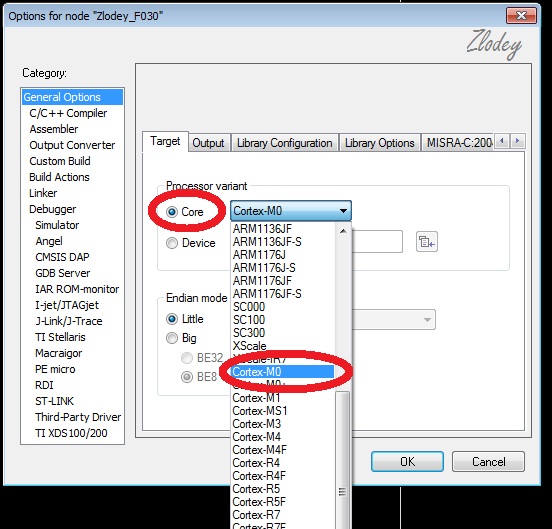
Task: Switch to the Output tab
Action: (208, 143)
